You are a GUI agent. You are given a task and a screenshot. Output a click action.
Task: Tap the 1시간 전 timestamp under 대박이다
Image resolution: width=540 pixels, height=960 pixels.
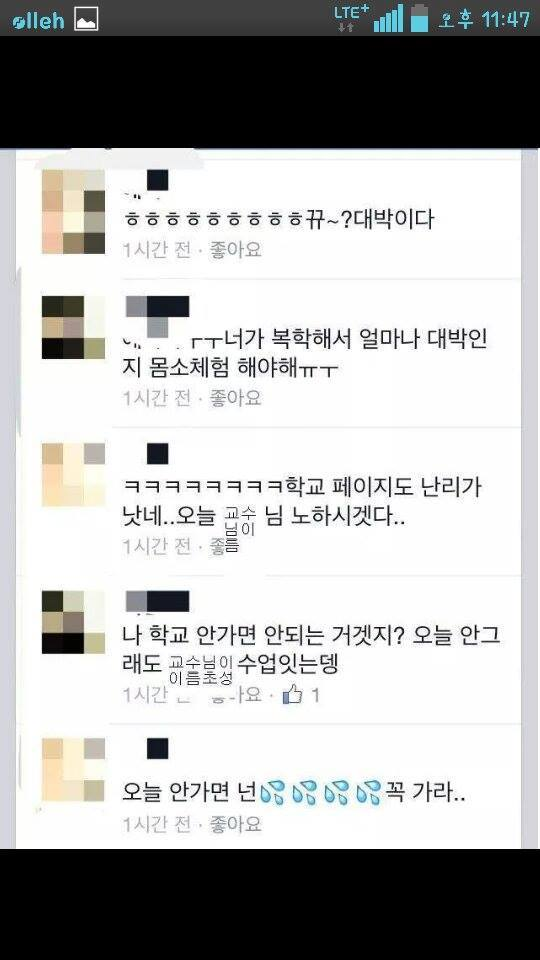tap(157, 250)
